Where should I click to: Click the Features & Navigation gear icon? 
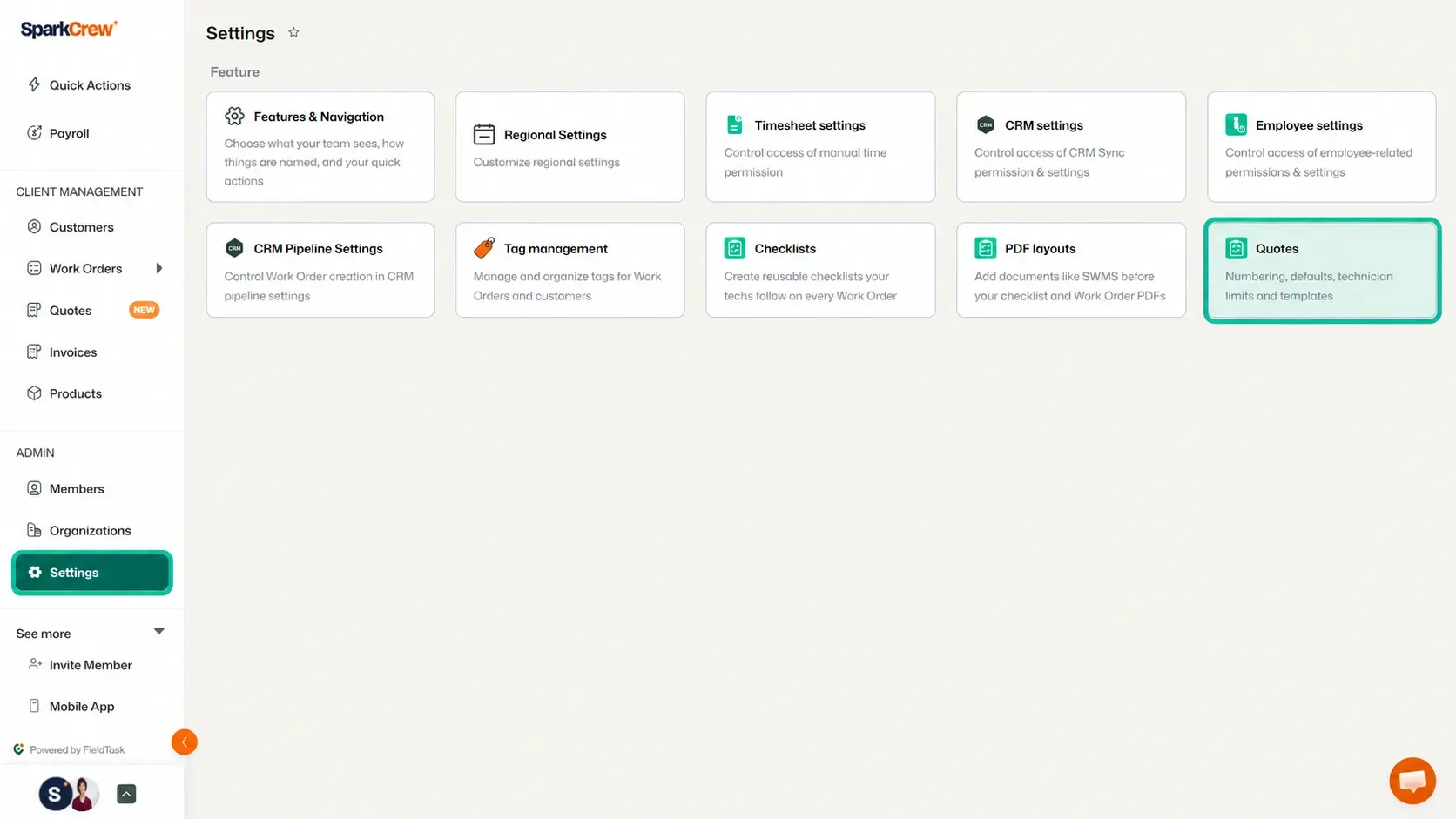(x=234, y=116)
